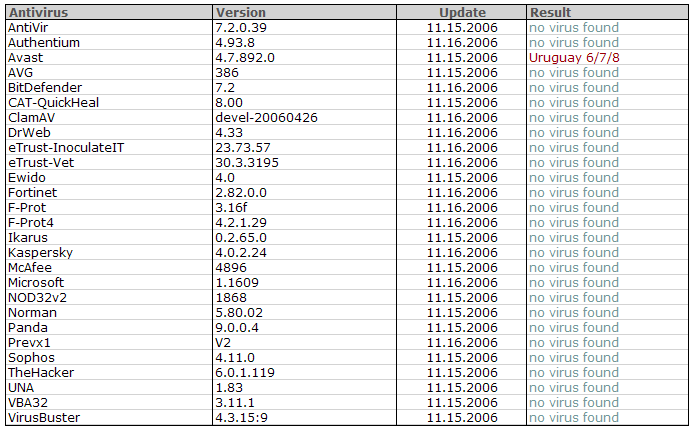The image size is (694, 430).
Task: Click version 1.1609
Action: (x=237, y=283)
